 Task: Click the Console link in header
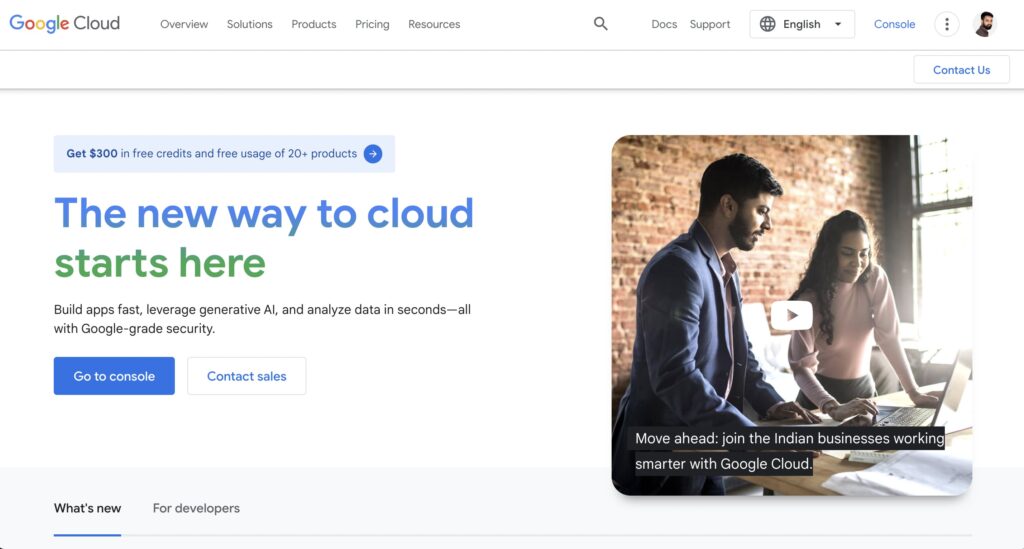894,24
